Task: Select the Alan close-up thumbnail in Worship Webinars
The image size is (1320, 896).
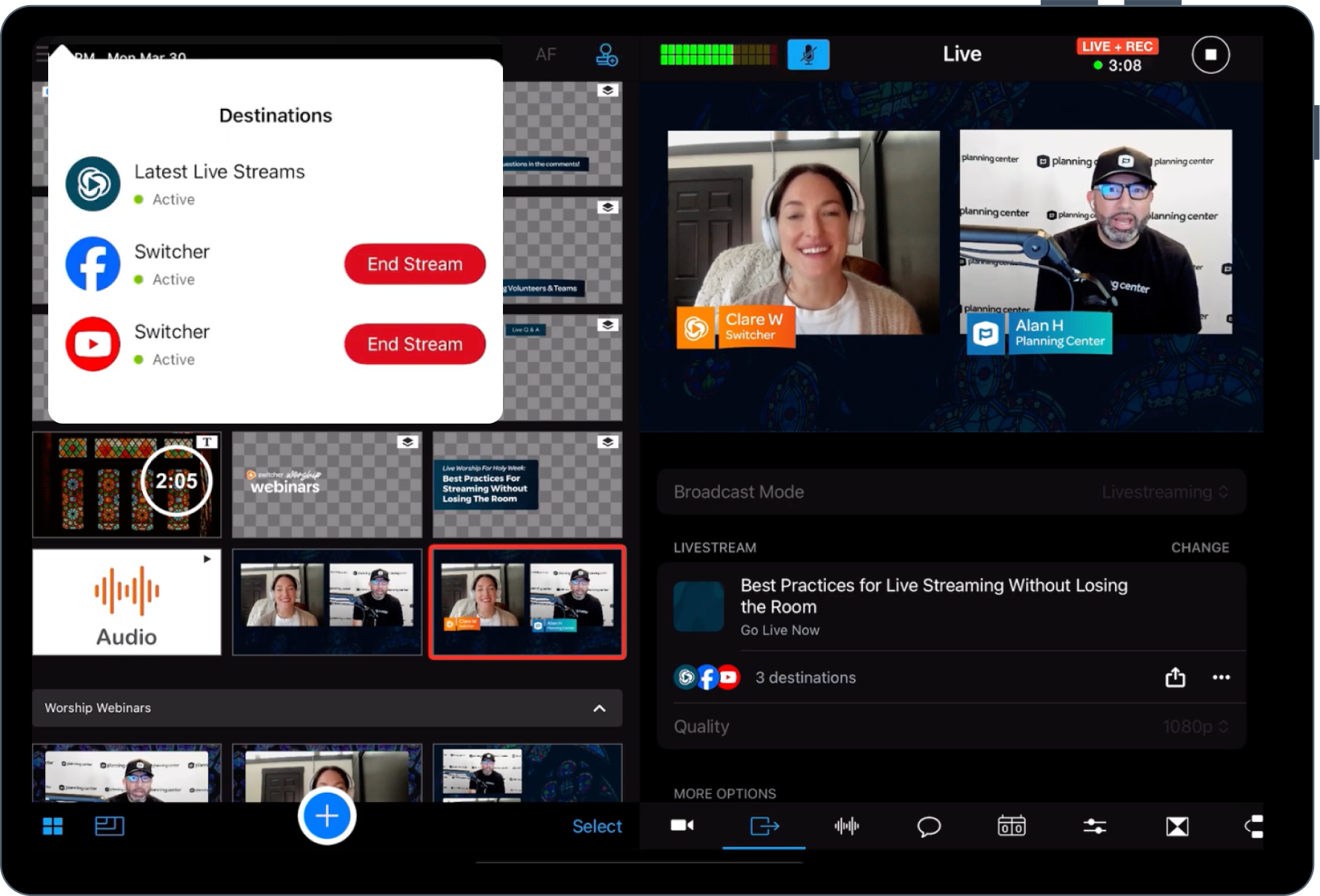Action: click(x=127, y=773)
